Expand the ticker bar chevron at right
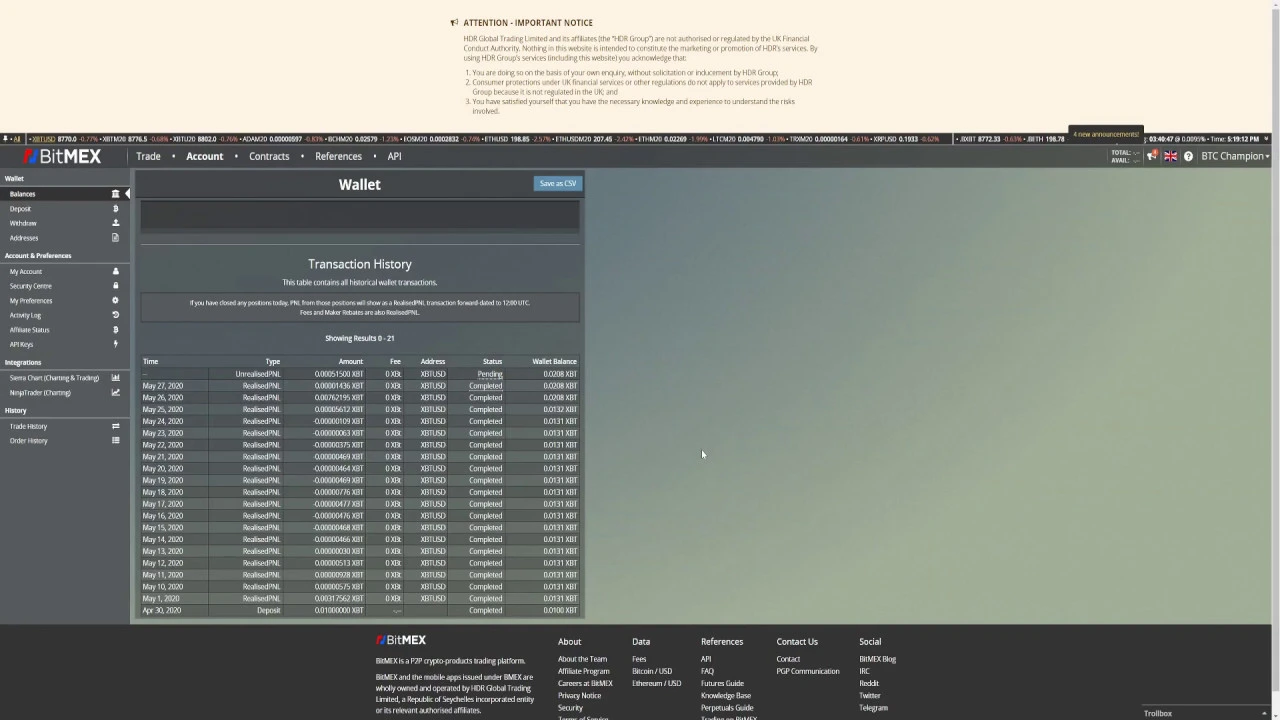This screenshot has width=1280, height=720. point(1267,139)
